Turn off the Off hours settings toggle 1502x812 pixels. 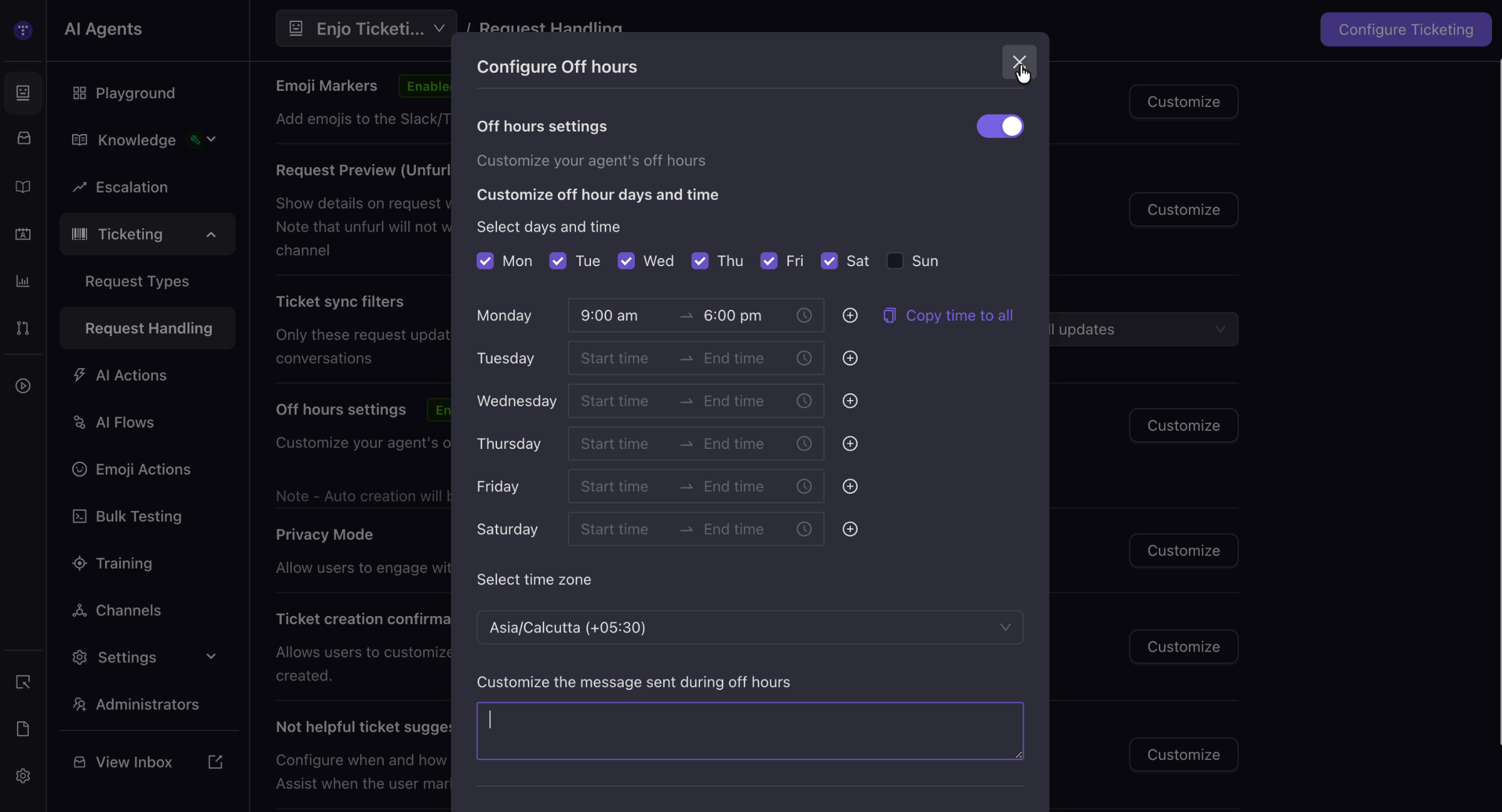click(x=1000, y=126)
